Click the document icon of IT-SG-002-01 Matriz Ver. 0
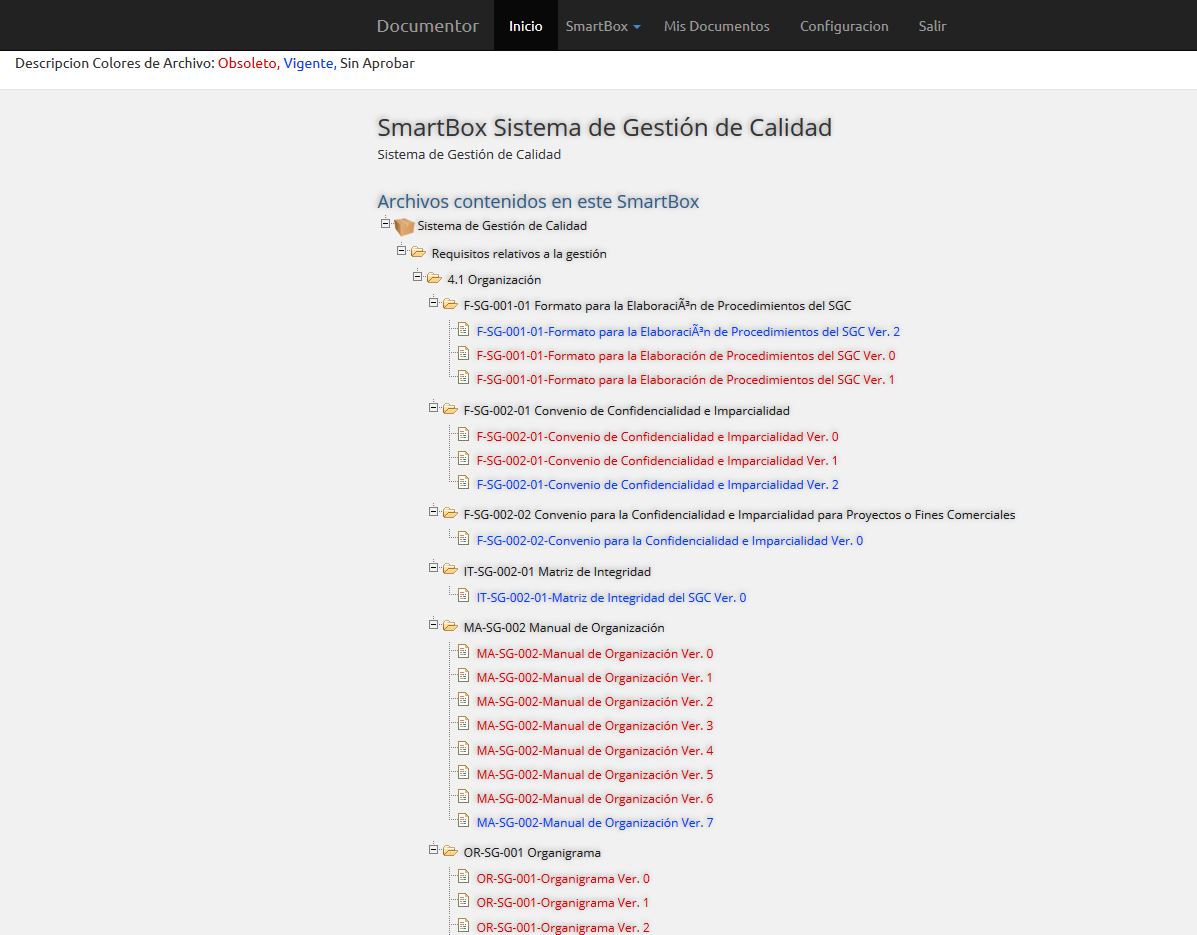Image resolution: width=1197 pixels, height=935 pixels. pos(463,596)
